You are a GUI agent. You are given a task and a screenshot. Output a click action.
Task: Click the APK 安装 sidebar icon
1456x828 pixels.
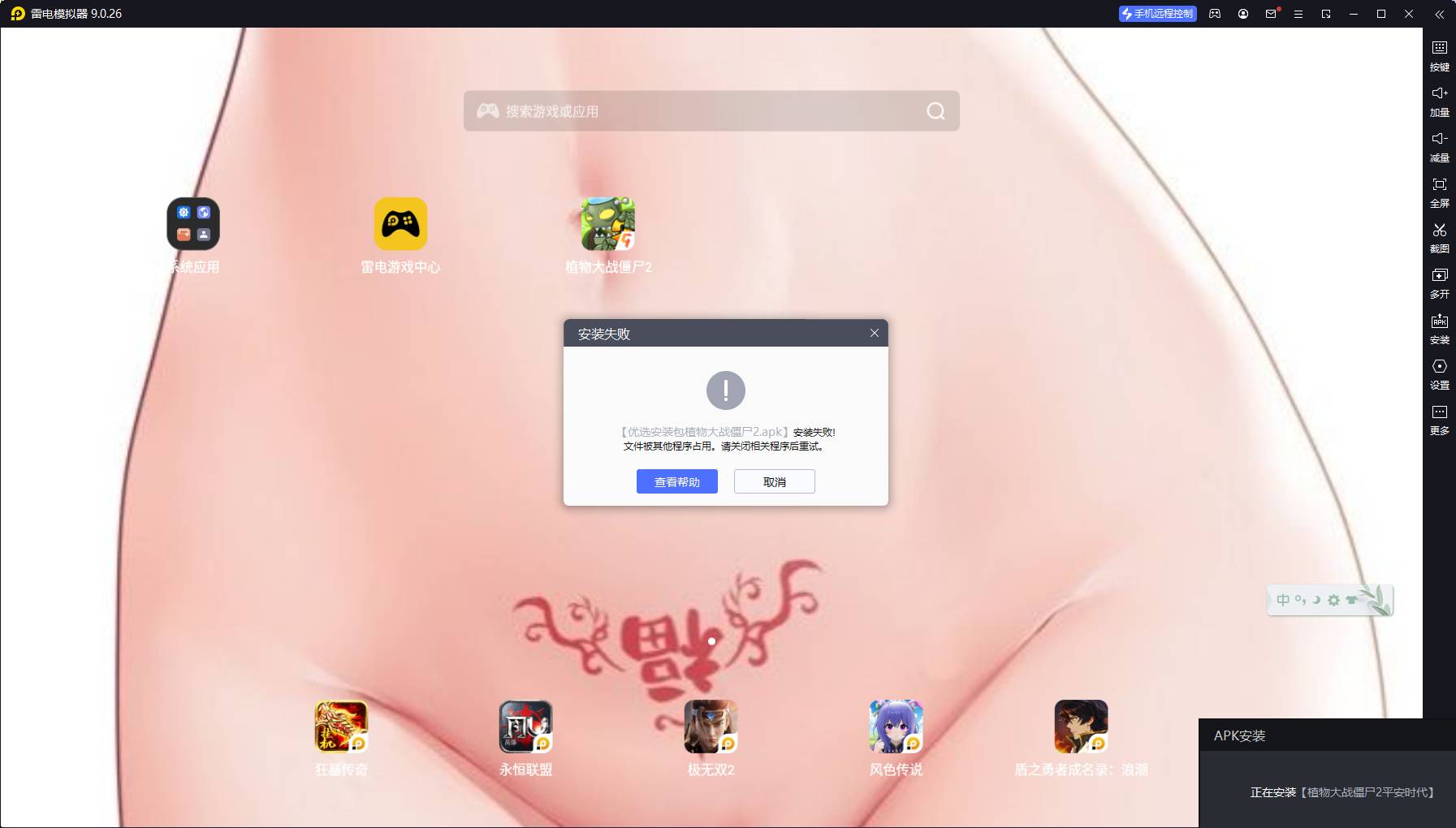(1439, 328)
